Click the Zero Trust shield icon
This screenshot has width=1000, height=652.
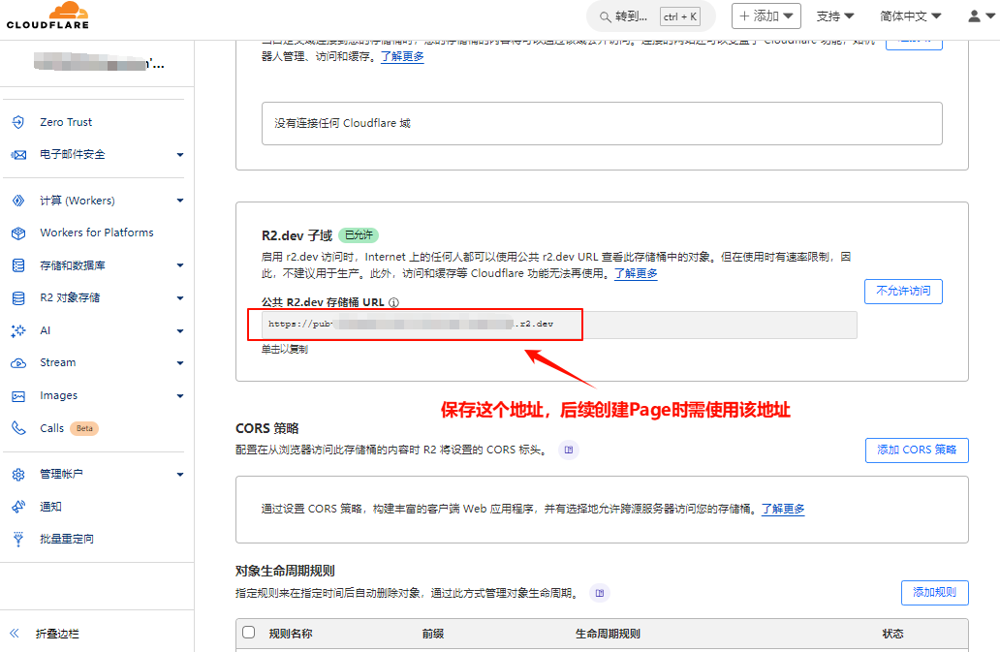pyautogui.click(x=18, y=122)
